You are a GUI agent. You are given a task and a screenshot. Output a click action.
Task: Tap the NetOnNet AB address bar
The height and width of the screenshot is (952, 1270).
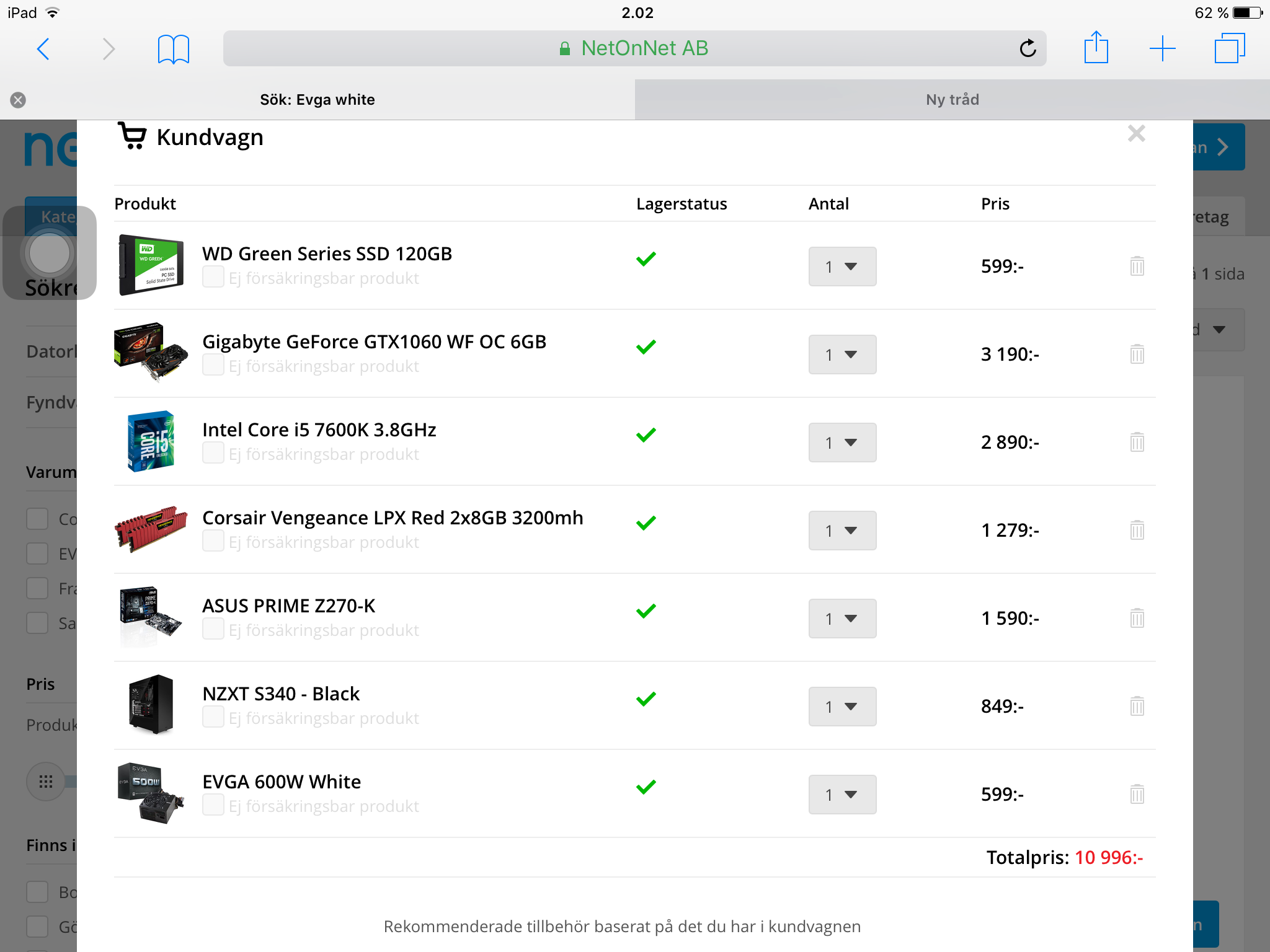pyautogui.click(x=634, y=48)
